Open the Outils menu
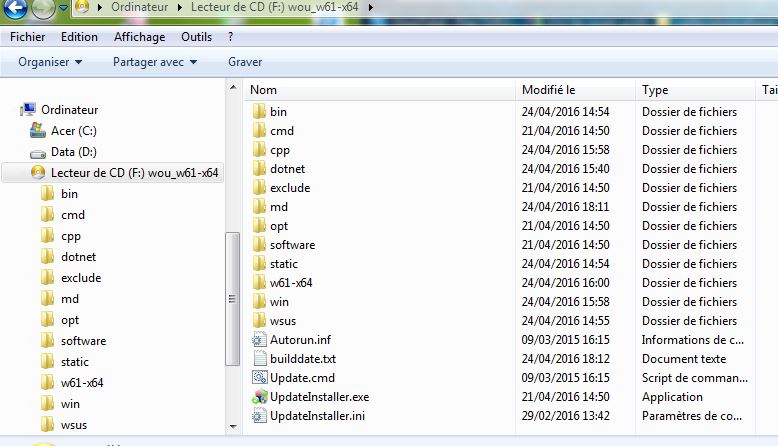This screenshot has width=778, height=446. point(196,37)
